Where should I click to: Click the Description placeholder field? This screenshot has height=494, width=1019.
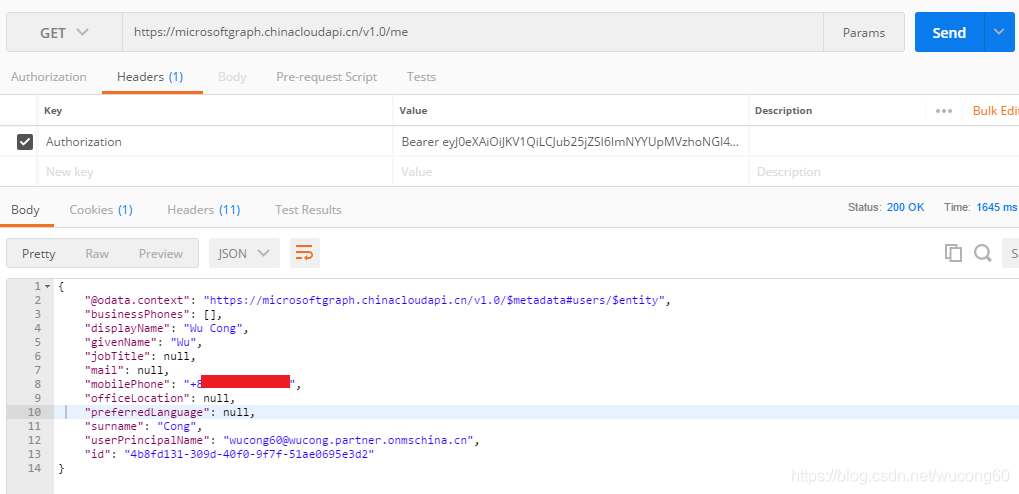pos(884,172)
